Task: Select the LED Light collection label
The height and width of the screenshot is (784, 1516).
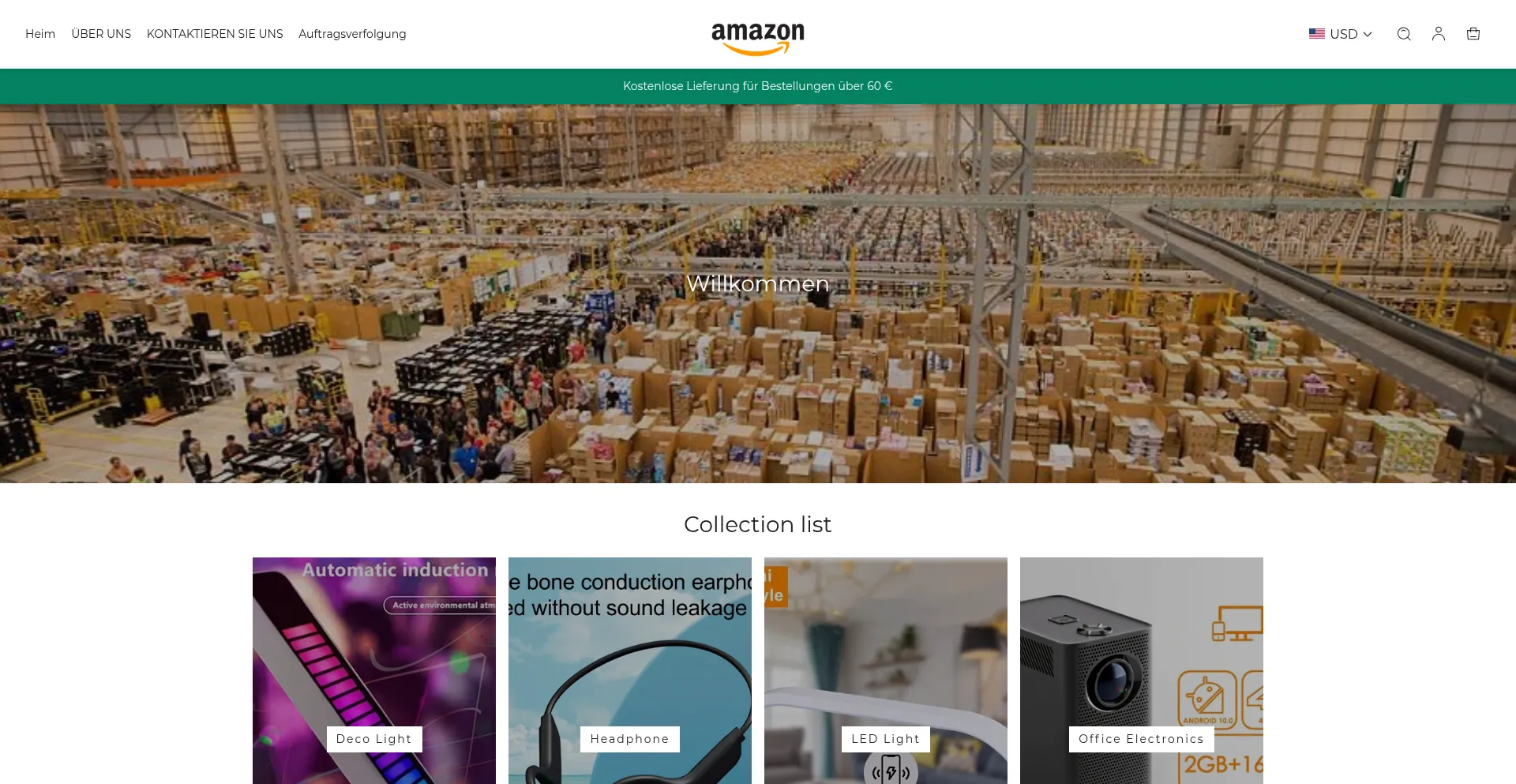Action: 886,739
